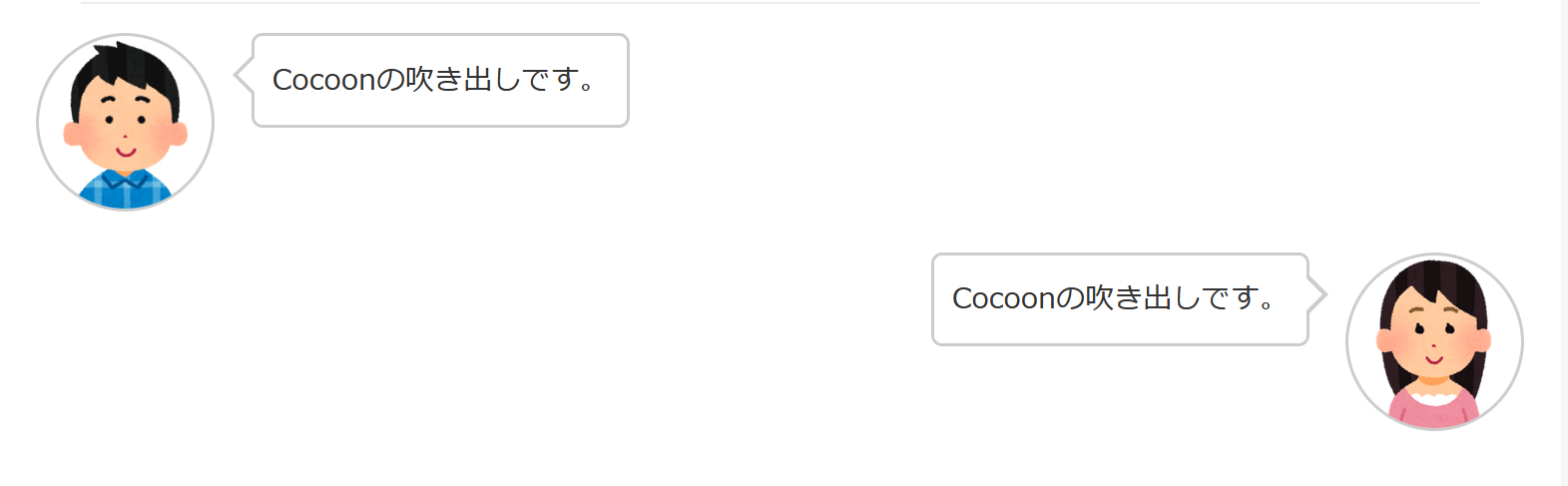Viewport: 1568px width, 486px height.
Task: Click the horizontal divider line at the top
Action: [780, 3]
